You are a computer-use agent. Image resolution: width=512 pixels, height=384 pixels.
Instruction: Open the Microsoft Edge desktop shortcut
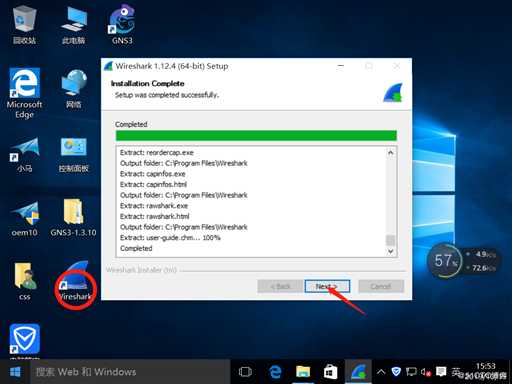(x=25, y=93)
